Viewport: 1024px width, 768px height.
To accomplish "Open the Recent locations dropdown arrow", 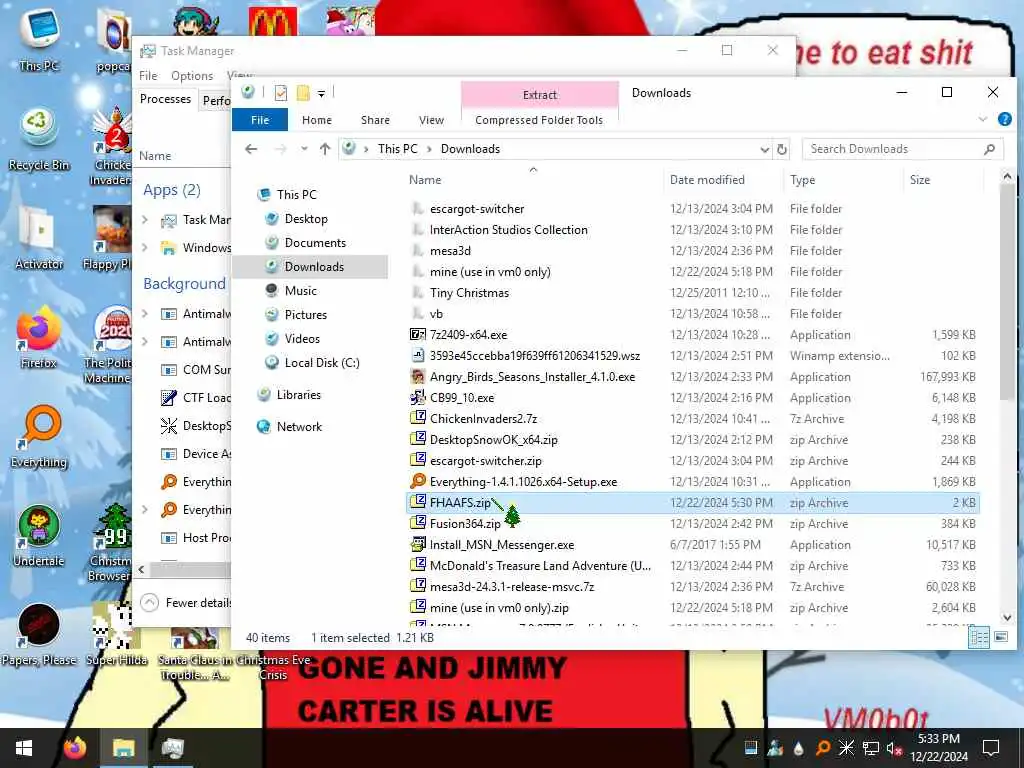I will (x=304, y=149).
